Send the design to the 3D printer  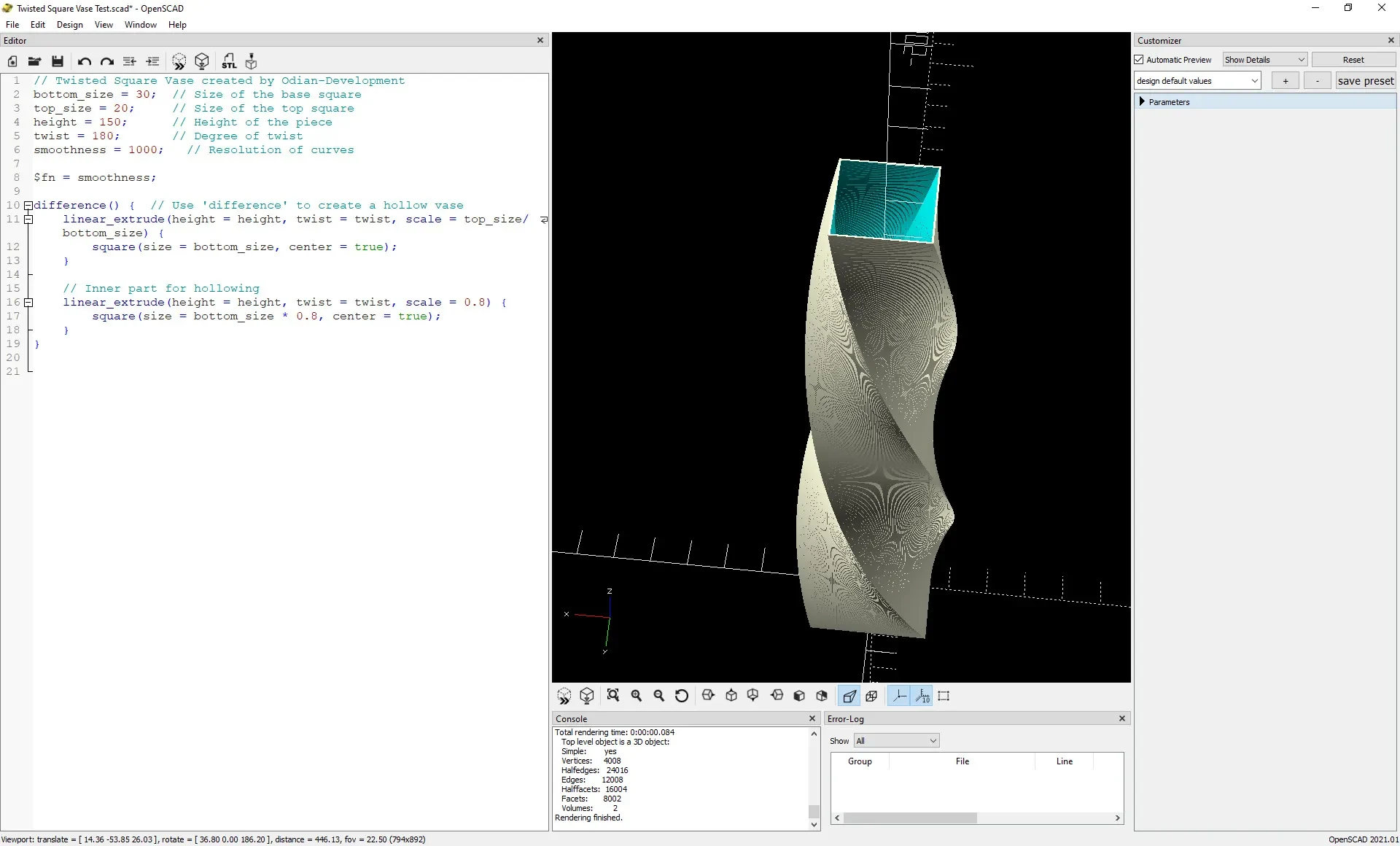252,61
